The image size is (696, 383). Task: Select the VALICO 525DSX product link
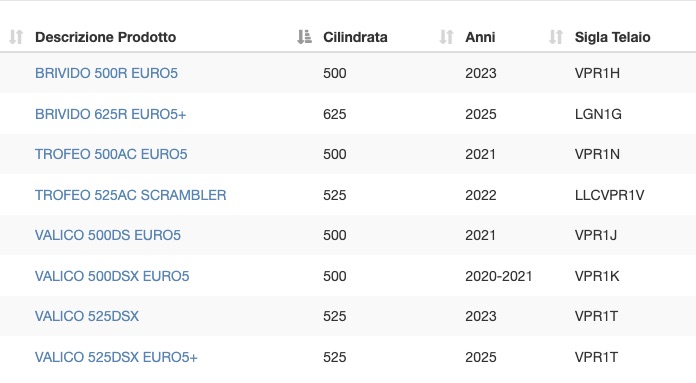coord(87,316)
